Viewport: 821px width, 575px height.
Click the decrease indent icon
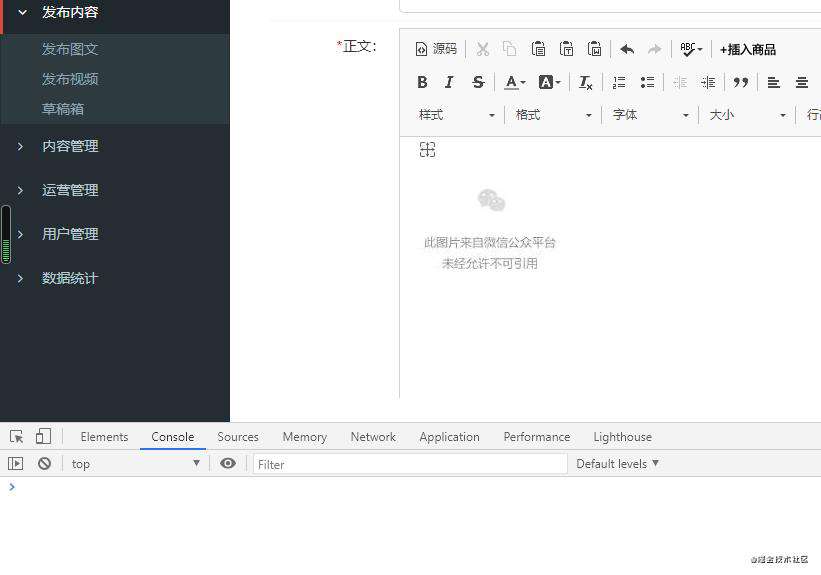[680, 82]
